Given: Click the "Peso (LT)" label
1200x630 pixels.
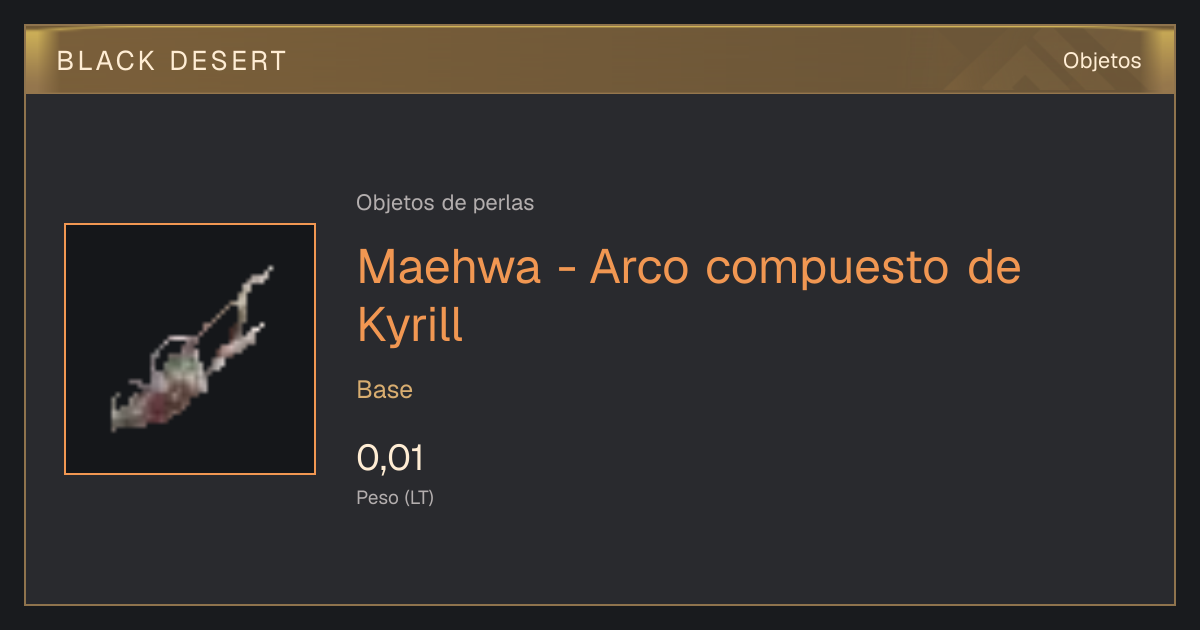Looking at the screenshot, I should 395,498.
